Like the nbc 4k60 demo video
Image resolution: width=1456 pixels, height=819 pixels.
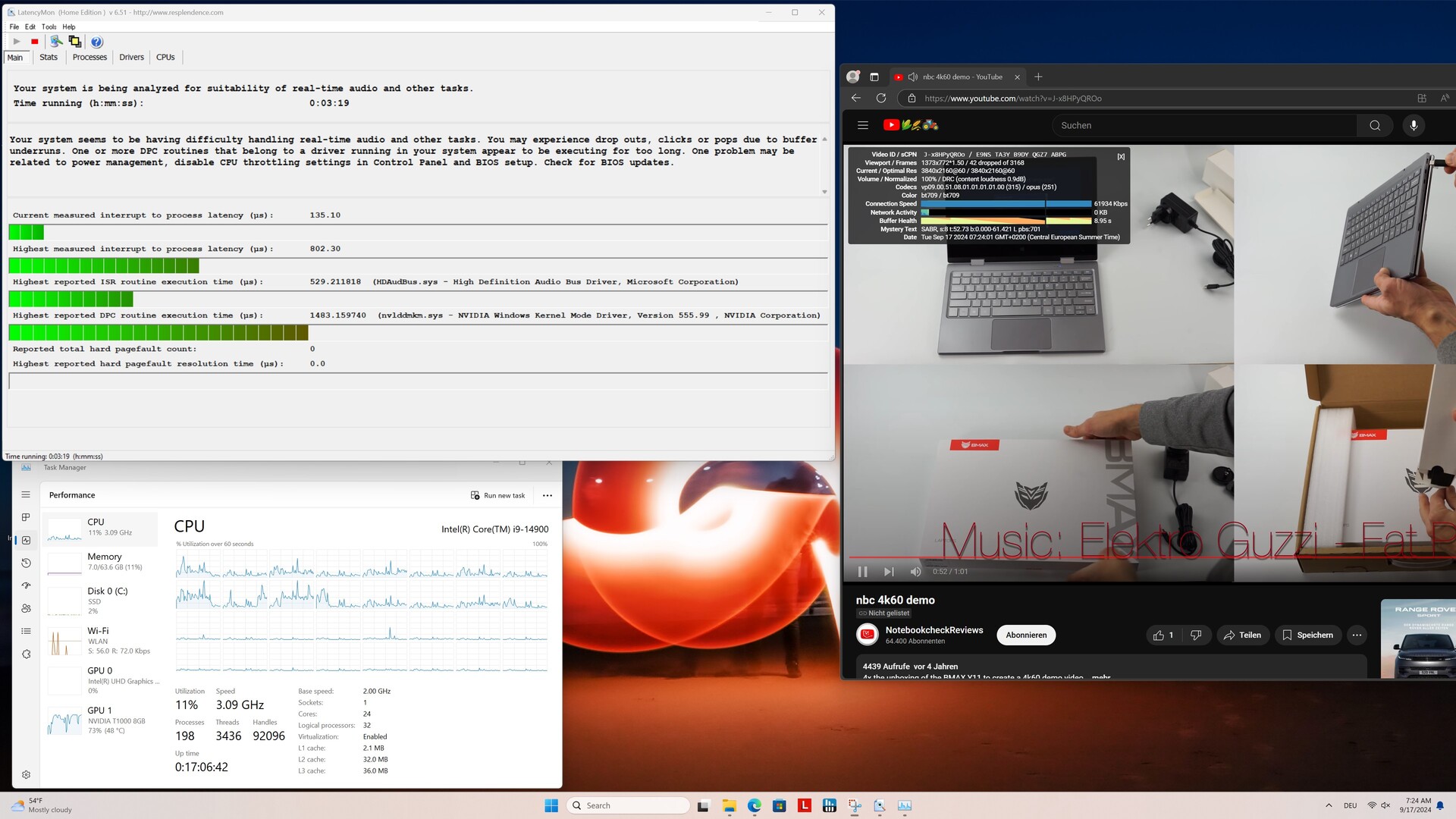click(1163, 635)
